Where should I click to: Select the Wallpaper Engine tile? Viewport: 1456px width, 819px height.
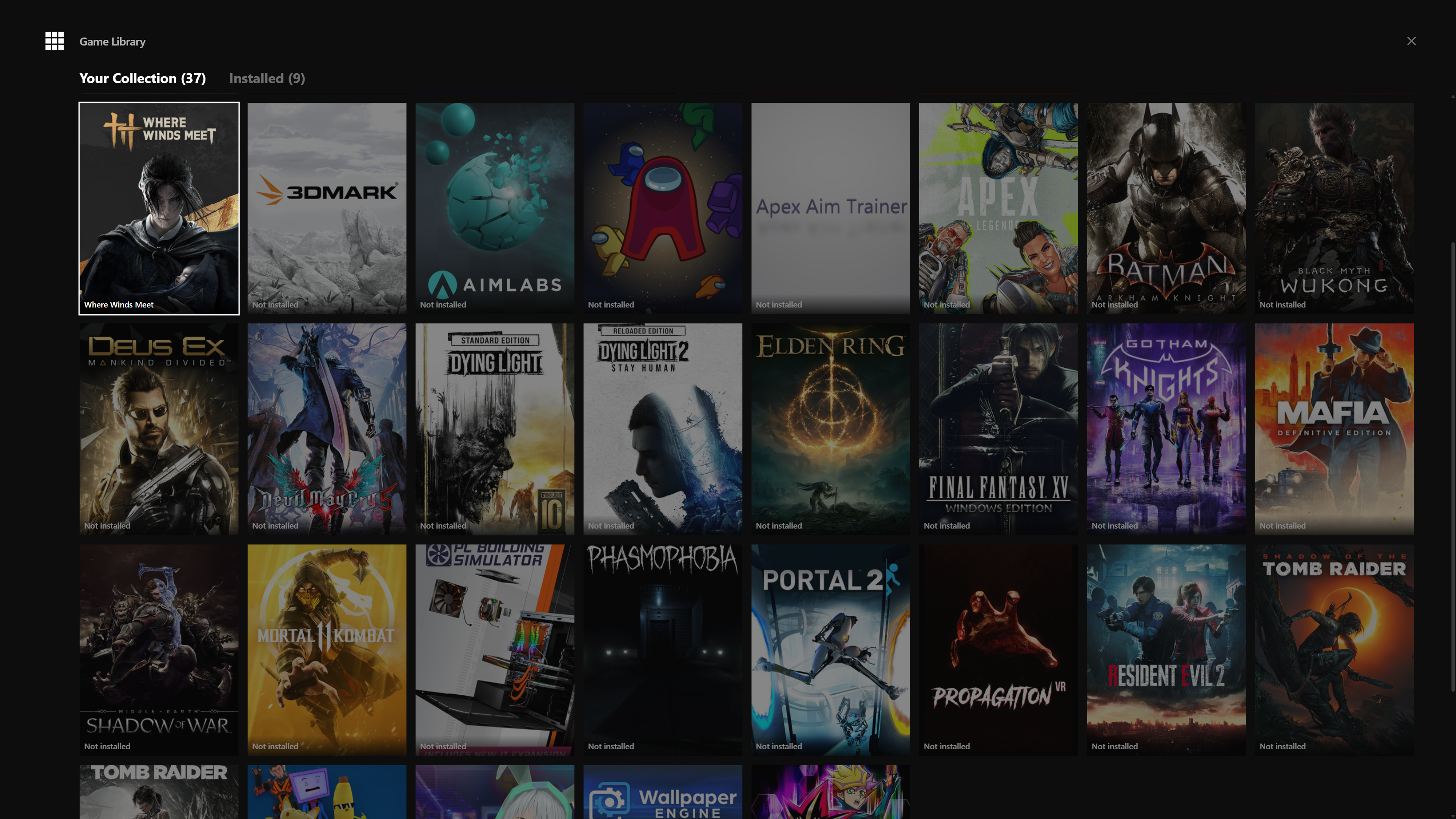coord(662,792)
